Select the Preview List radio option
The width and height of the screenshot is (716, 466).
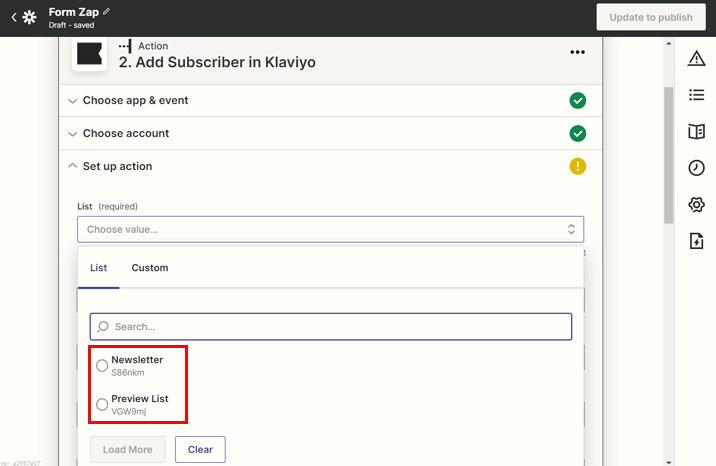[x=102, y=404]
